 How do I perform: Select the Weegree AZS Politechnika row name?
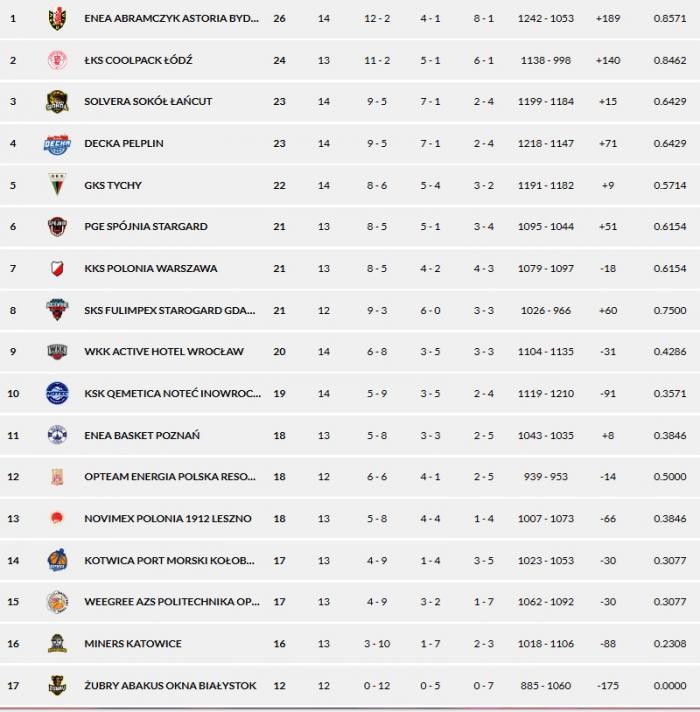click(x=170, y=602)
